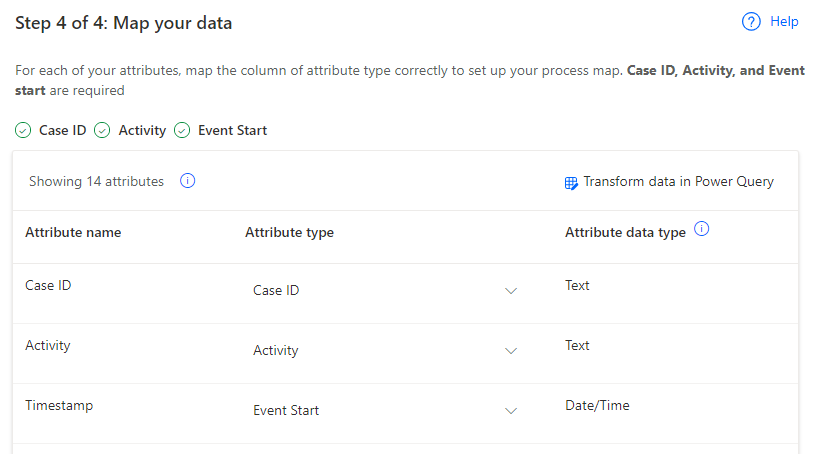Open the Help link text
The image size is (816, 454).
pos(784,22)
